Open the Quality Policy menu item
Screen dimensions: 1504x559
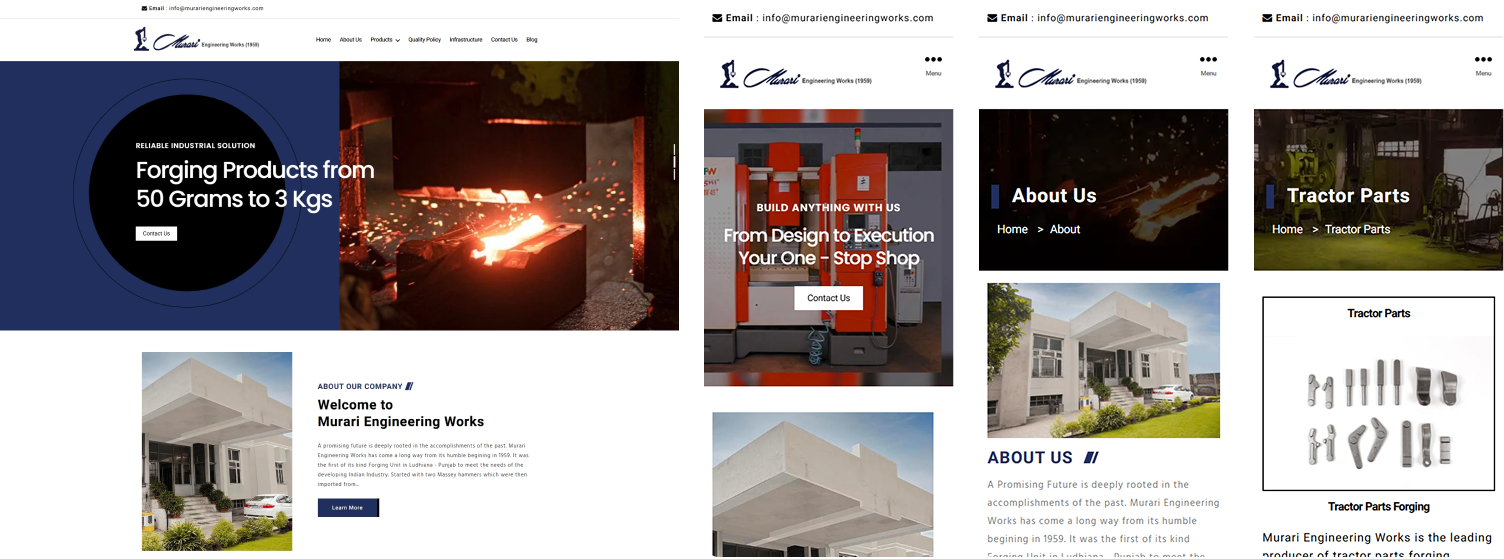click(424, 40)
